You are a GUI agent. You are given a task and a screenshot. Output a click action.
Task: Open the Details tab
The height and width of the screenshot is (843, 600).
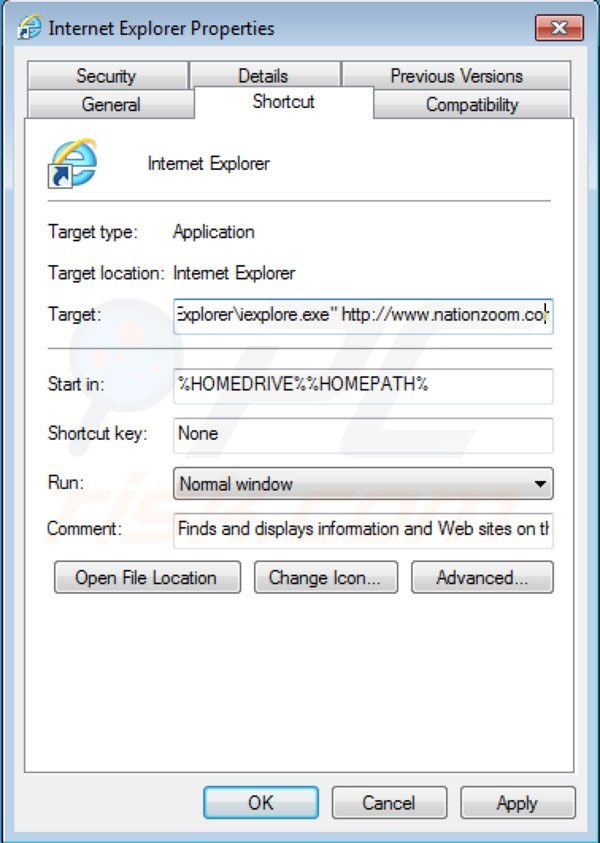265,75
